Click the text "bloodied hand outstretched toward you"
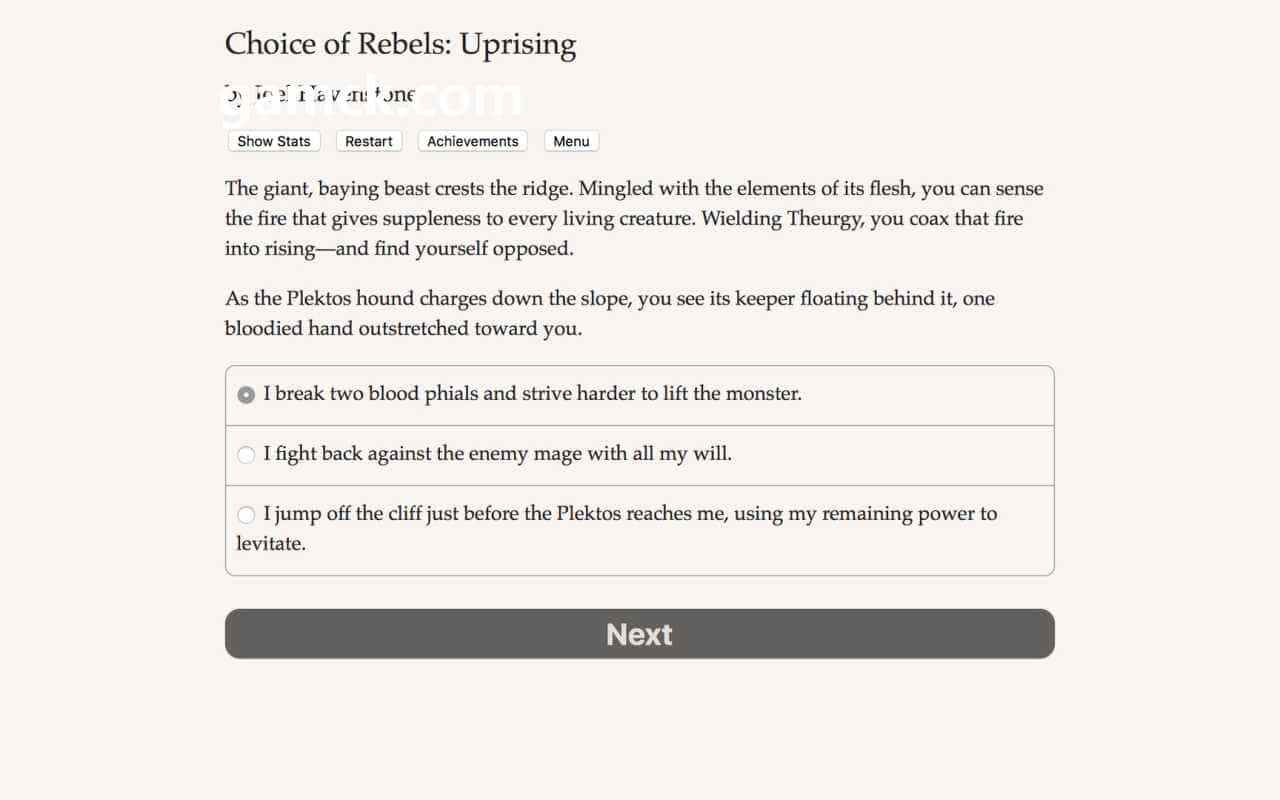1280x800 pixels. 402,329
